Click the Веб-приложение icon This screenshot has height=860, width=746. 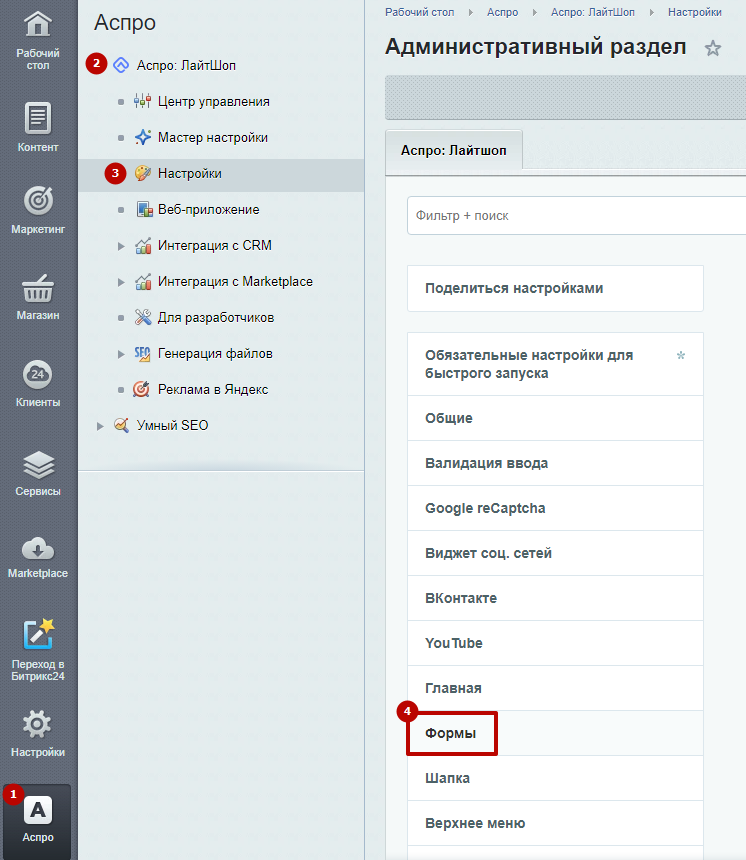coord(144,209)
